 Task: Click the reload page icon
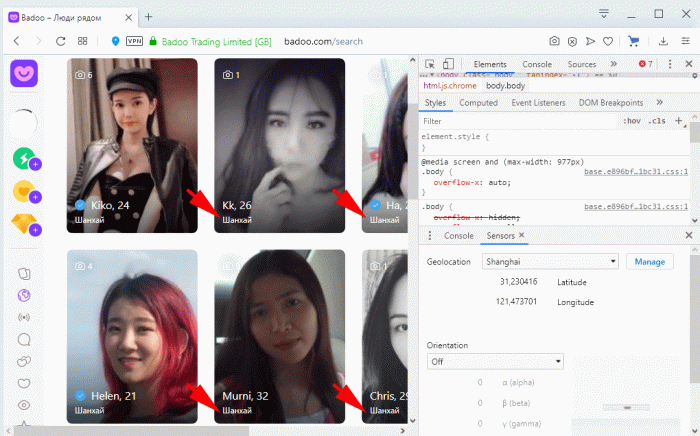click(x=61, y=41)
